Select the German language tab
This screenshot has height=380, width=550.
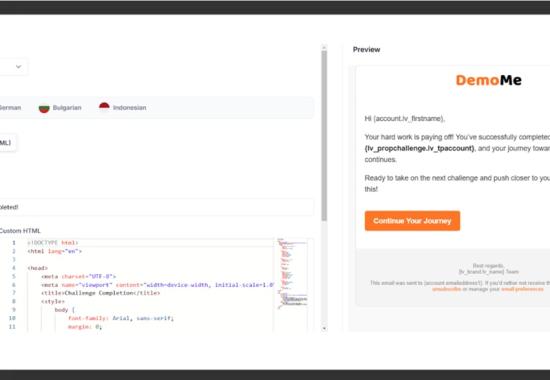[x=10, y=108]
